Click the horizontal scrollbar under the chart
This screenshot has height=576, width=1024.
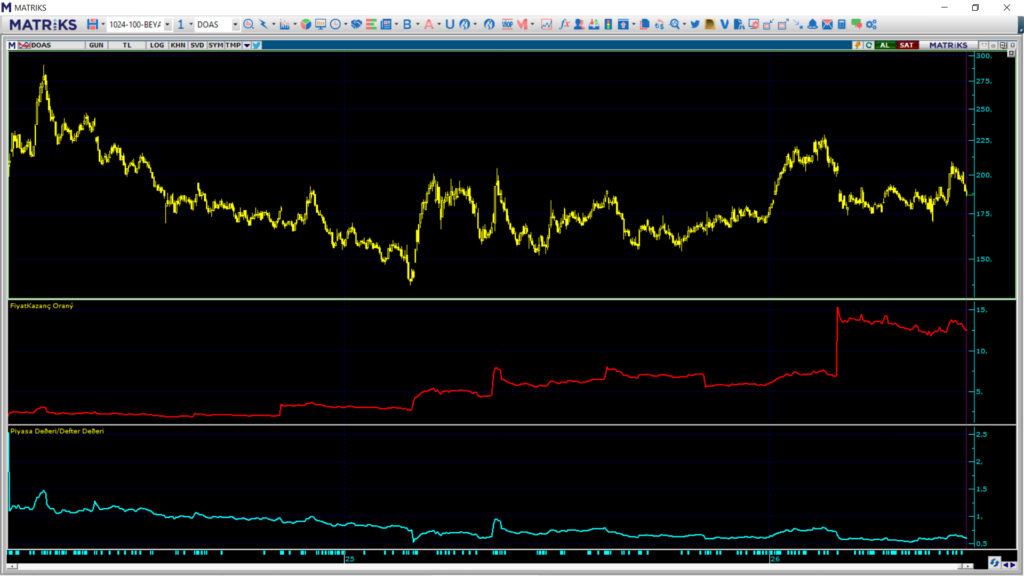(490, 566)
